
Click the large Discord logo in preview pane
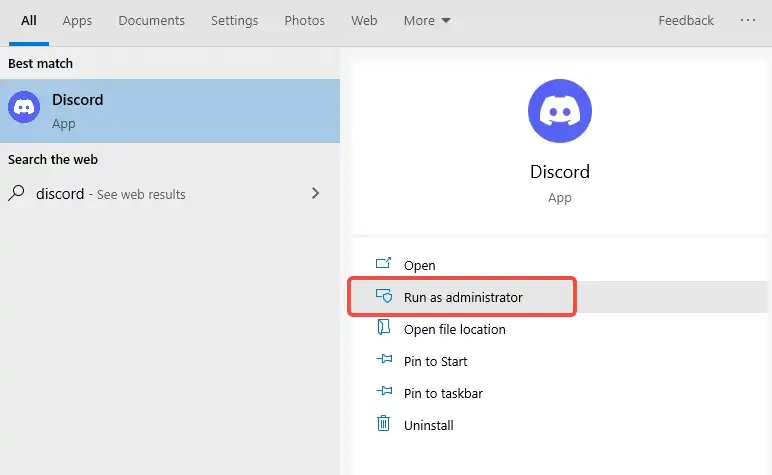click(560, 111)
